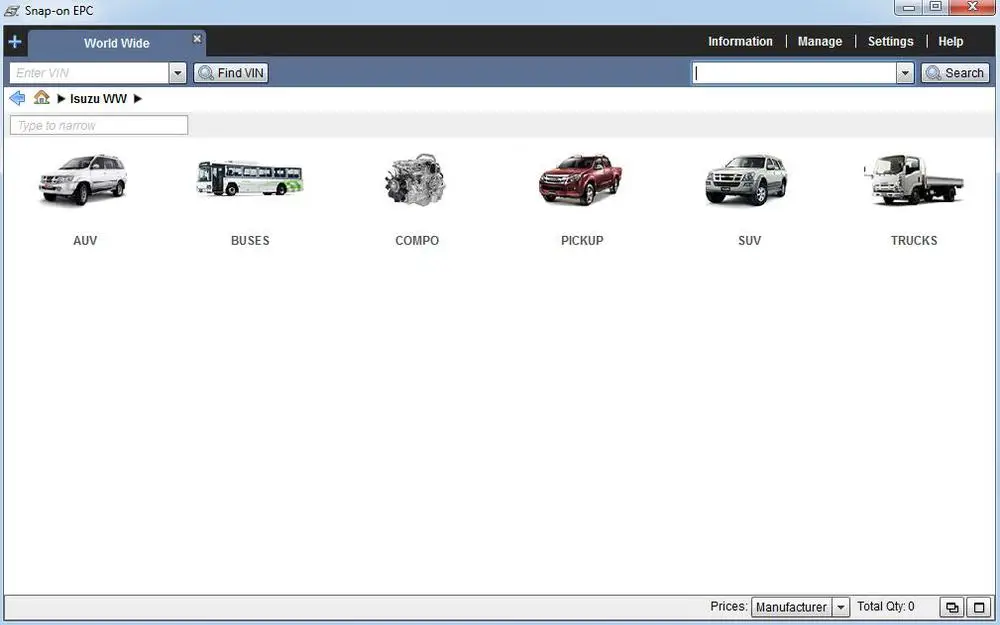The image size is (1000, 625).
Task: Select the COMPO engine image
Action: point(416,180)
